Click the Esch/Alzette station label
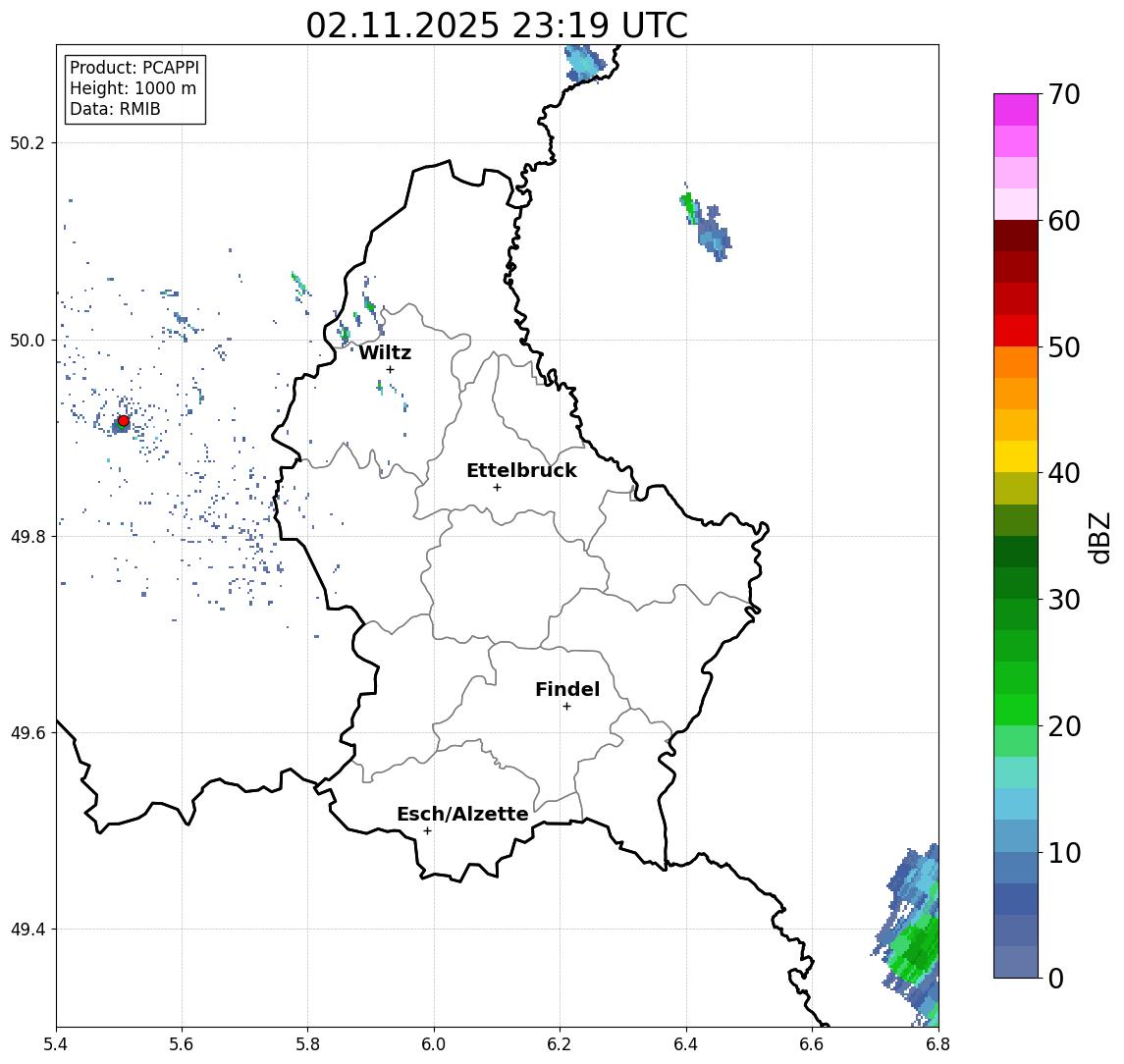This screenshot has width=1124, height=1064. (x=462, y=814)
